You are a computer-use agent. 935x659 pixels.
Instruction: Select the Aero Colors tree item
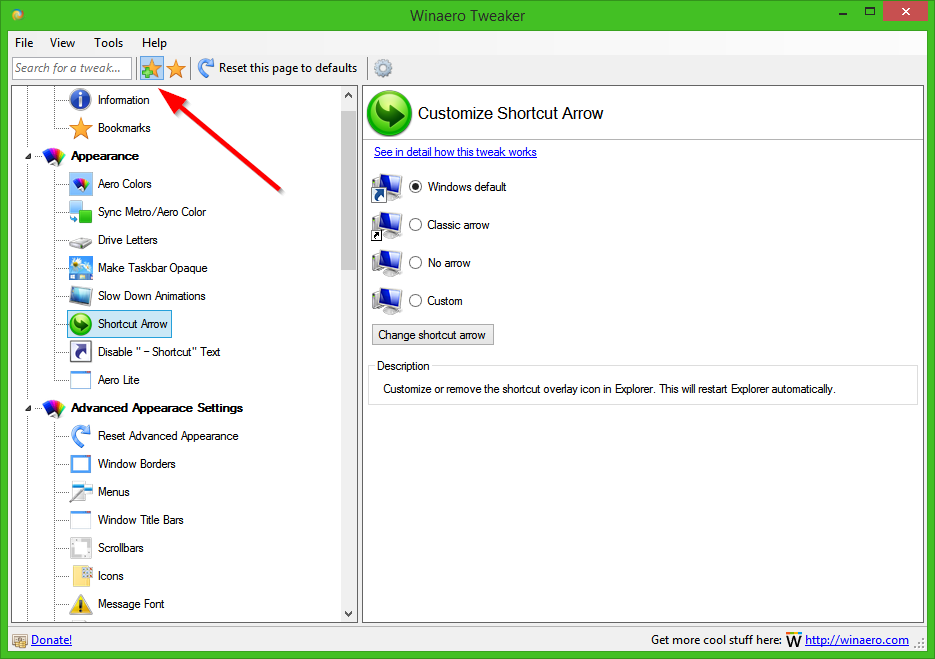(125, 184)
